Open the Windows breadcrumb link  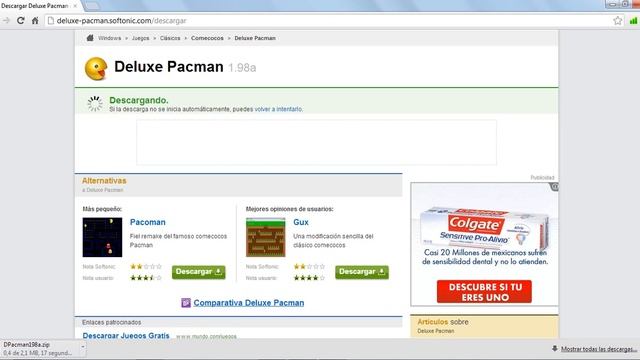(x=109, y=38)
